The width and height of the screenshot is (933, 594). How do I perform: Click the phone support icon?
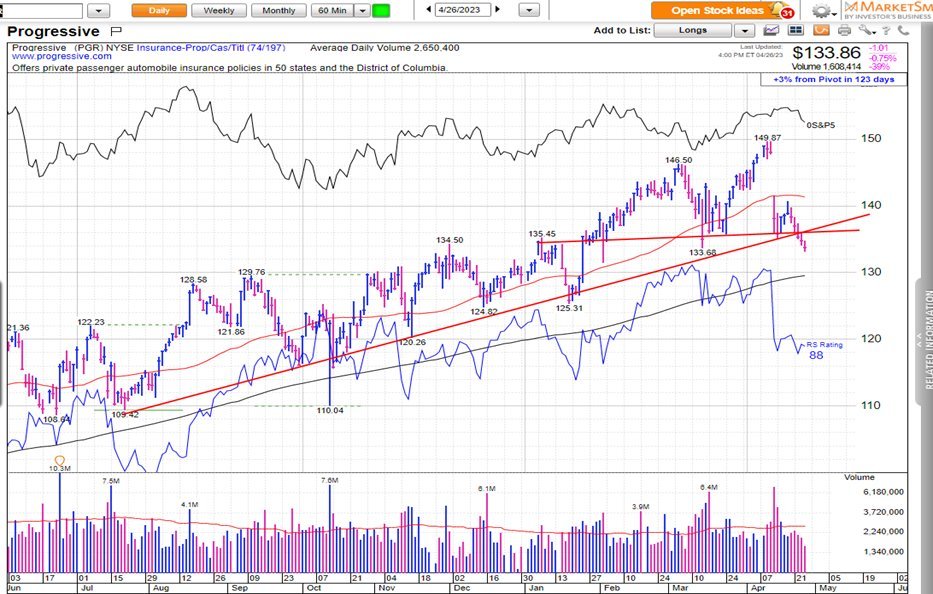coord(903,30)
